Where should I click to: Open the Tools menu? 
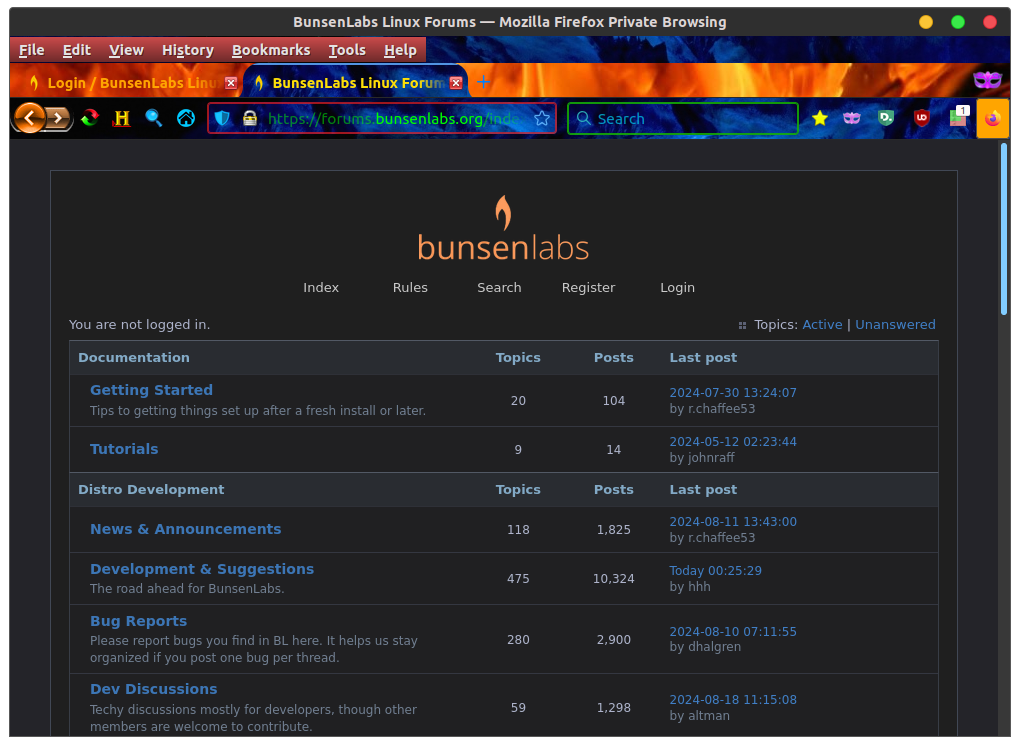click(347, 50)
